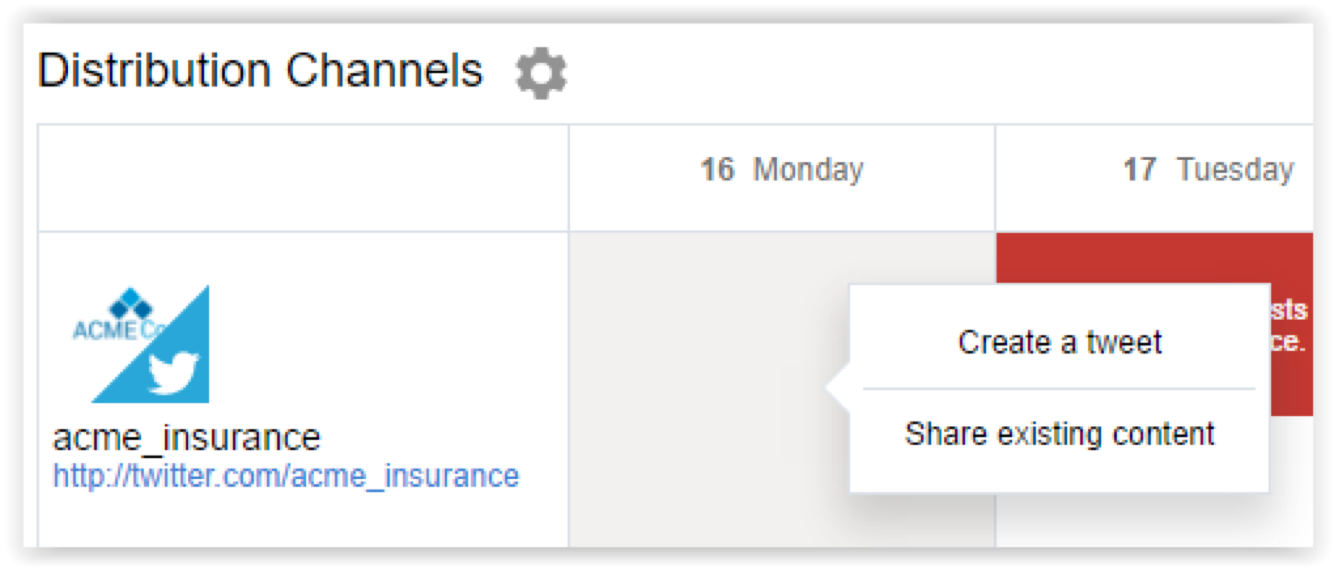Click the word Monday in the header
This screenshot has height=568, width=1334.
coord(808,170)
